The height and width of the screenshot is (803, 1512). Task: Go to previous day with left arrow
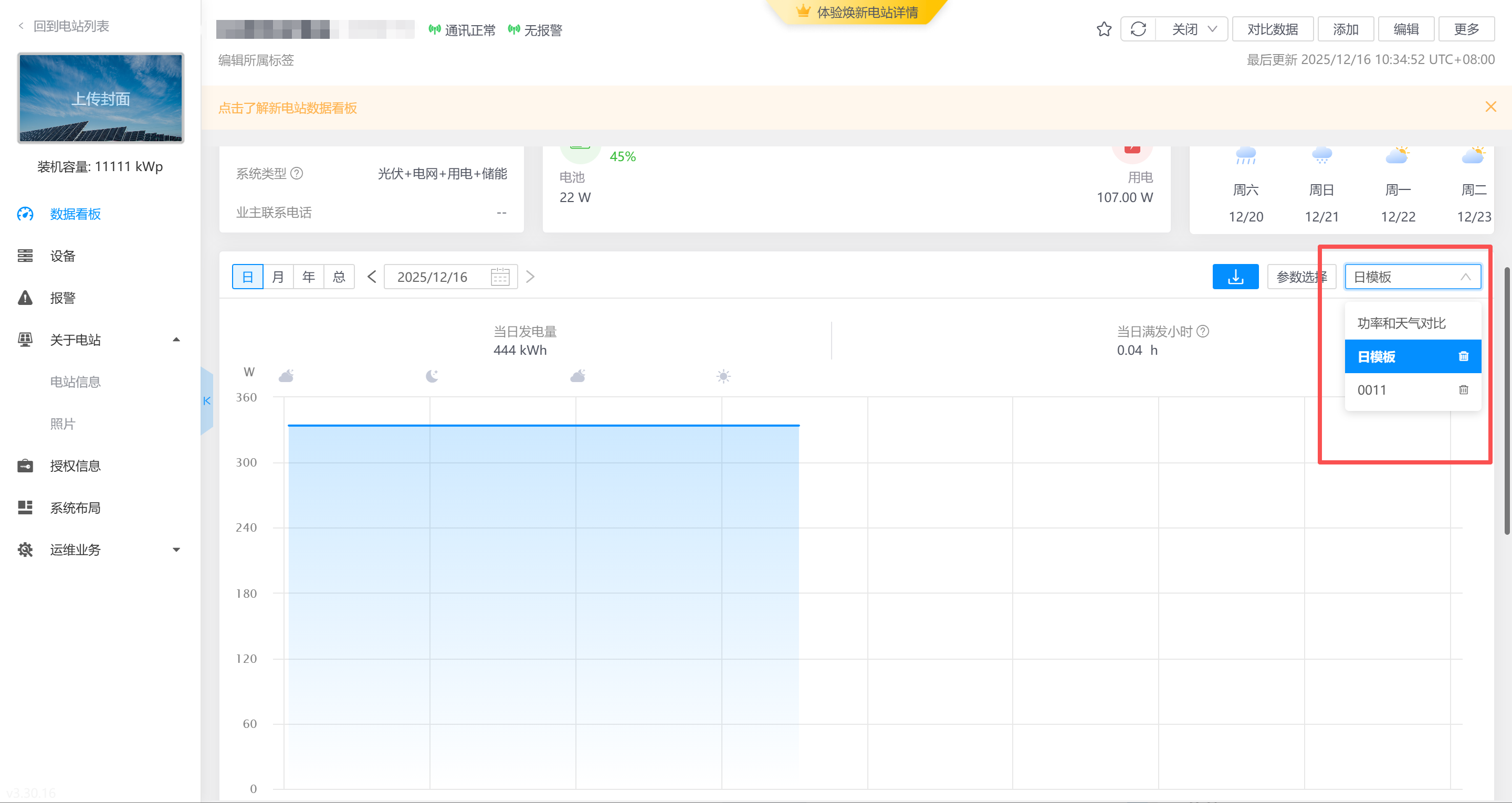click(372, 277)
